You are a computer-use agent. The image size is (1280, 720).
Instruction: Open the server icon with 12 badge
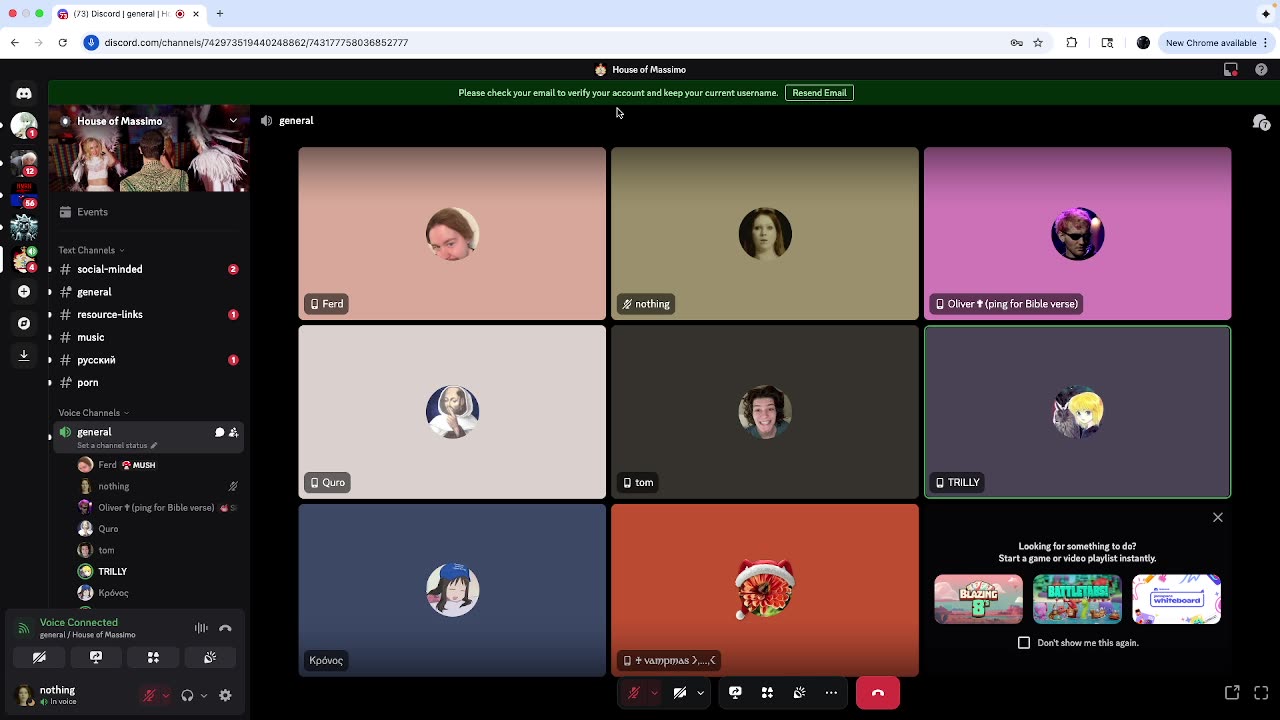tap(24, 161)
